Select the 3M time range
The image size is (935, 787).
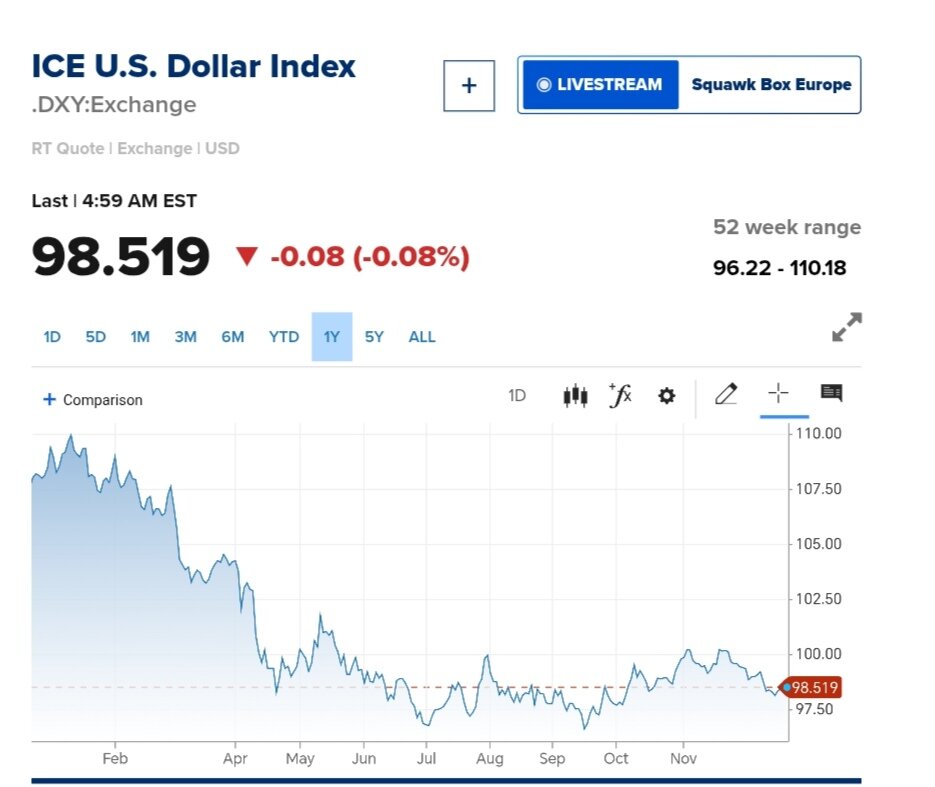point(185,337)
